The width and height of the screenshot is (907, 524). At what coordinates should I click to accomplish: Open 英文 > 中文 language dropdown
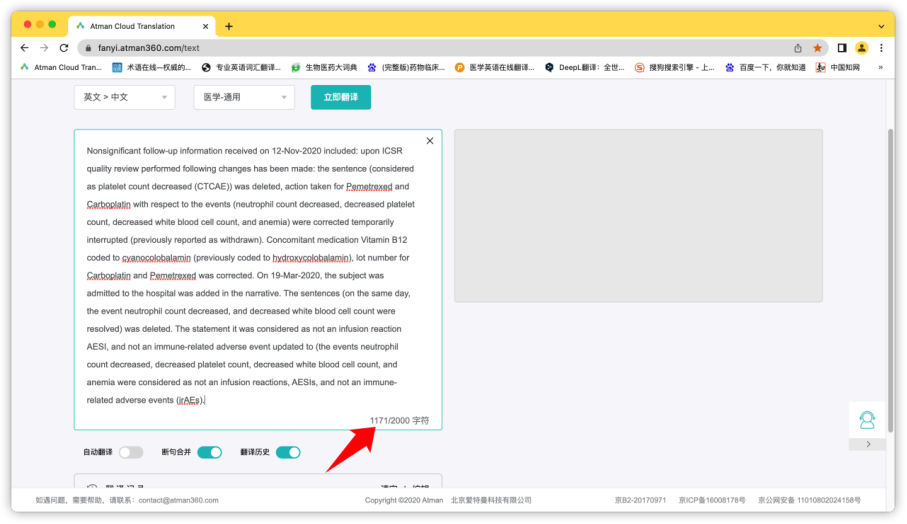point(124,97)
